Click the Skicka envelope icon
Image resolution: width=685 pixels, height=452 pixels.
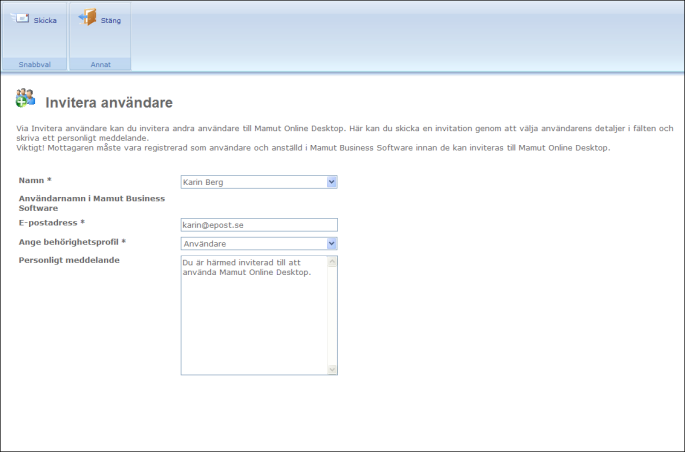(x=20, y=18)
